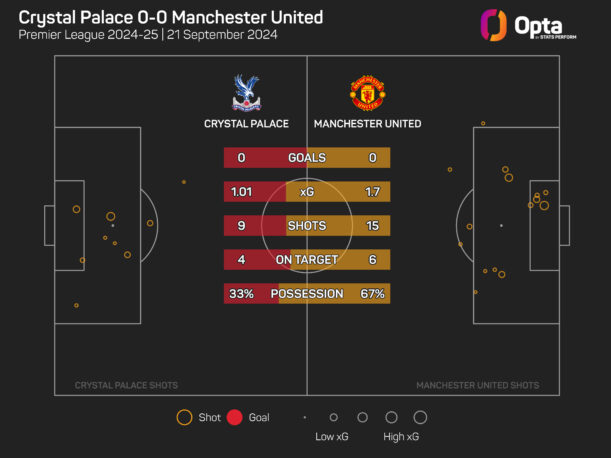This screenshot has width=611, height=458.
Task: Click the ON TARGET stat label
Action: coord(308,260)
